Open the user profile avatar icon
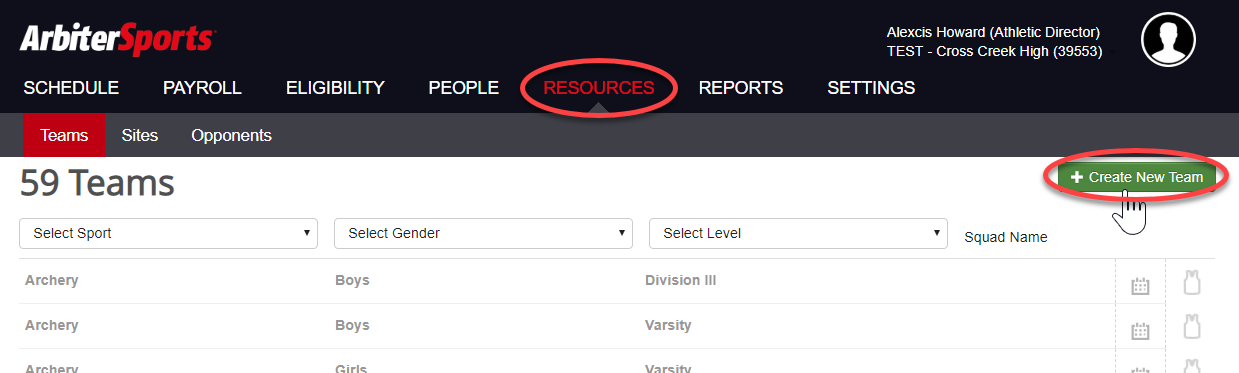This screenshot has height=373, width=1239. [x=1168, y=40]
